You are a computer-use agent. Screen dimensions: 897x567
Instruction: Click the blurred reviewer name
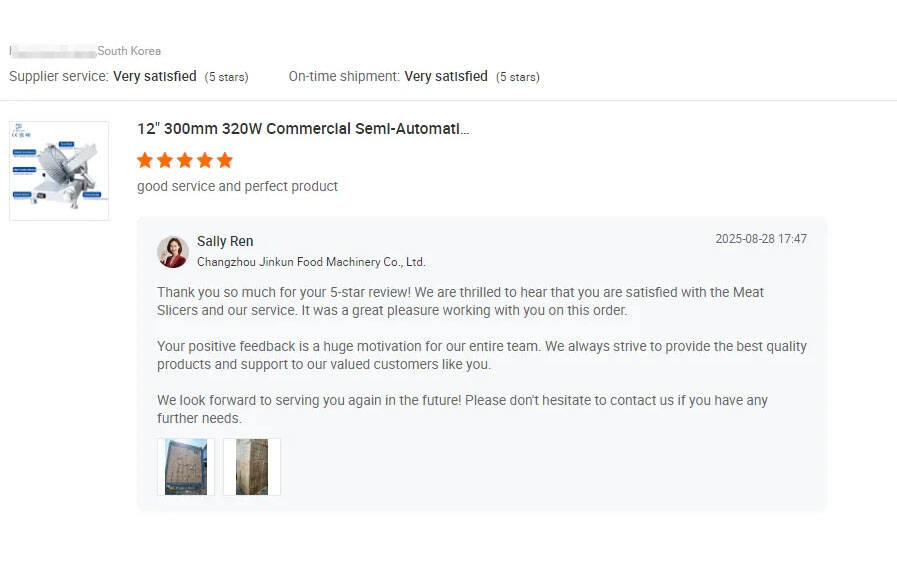tap(52, 51)
